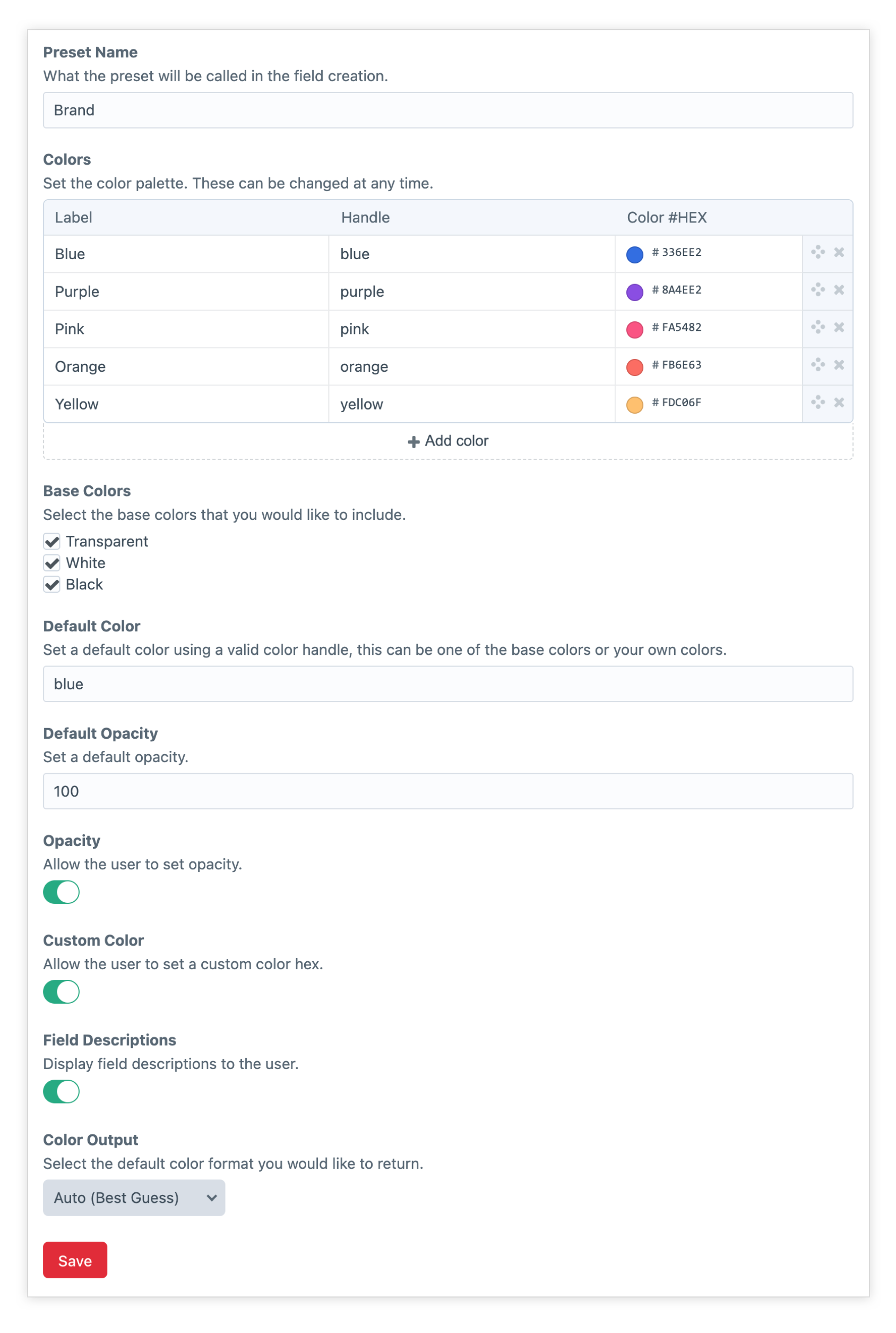
Task: Edit the yellow handle cell
Action: (472, 404)
